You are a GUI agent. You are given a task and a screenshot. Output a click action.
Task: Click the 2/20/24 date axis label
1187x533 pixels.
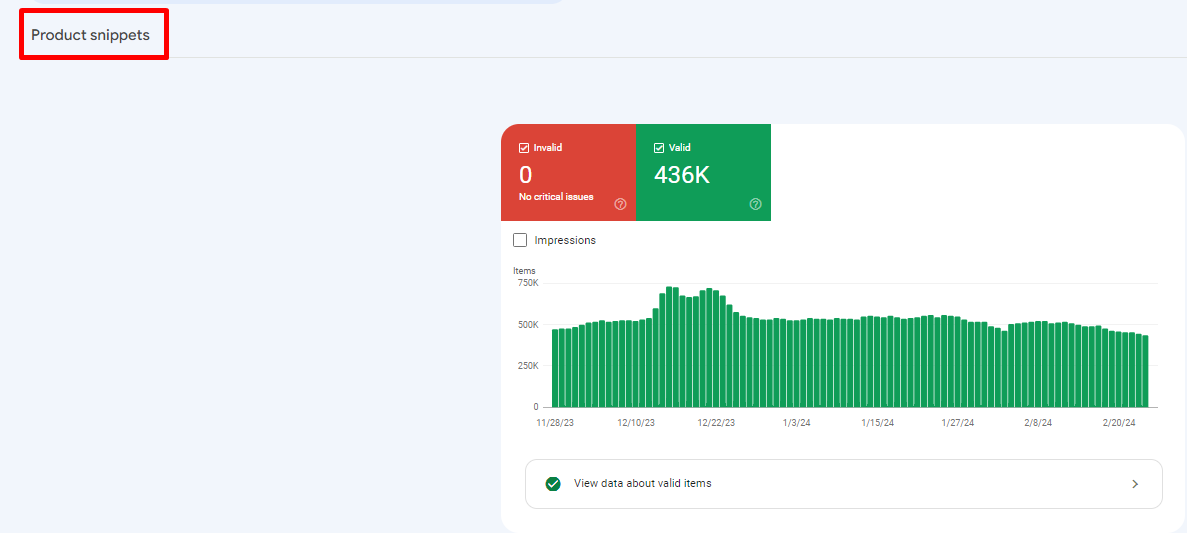1118,423
